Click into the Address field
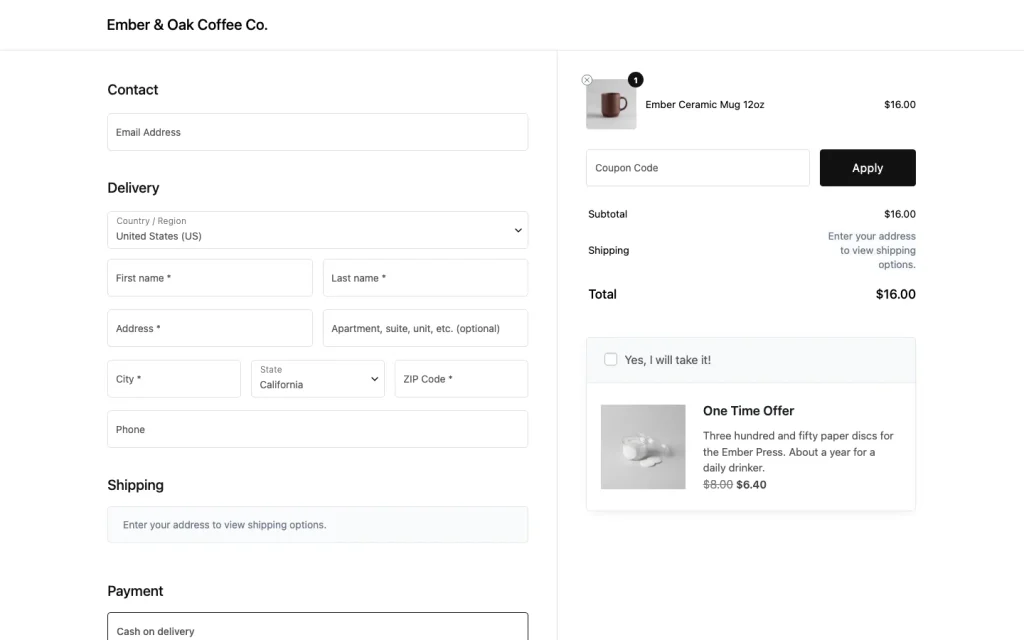This screenshot has height=640, width=1024. click(x=210, y=328)
